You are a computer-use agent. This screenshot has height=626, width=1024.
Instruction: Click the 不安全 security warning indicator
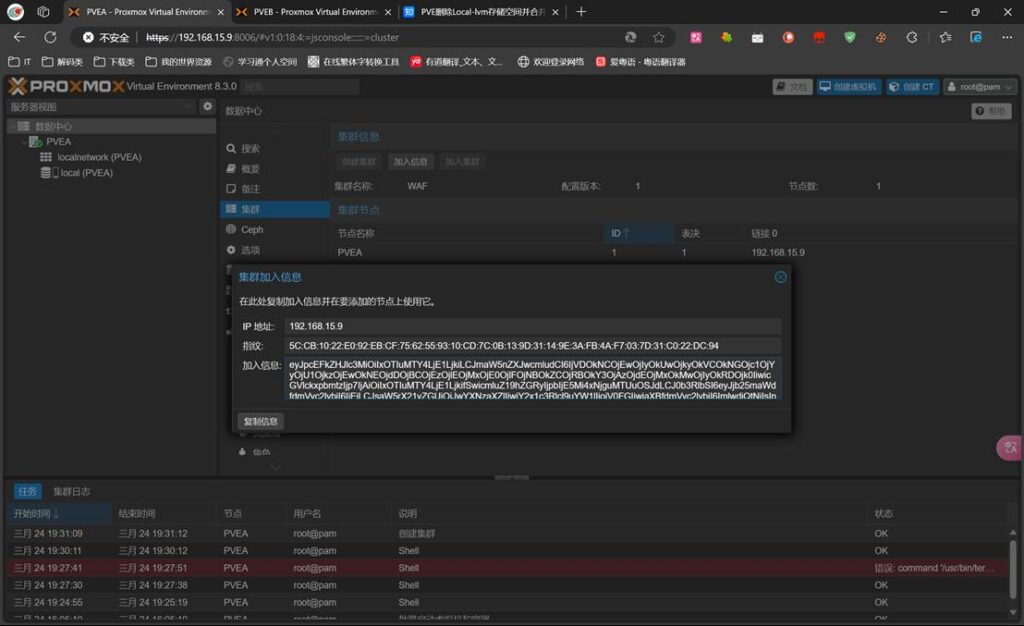106,37
